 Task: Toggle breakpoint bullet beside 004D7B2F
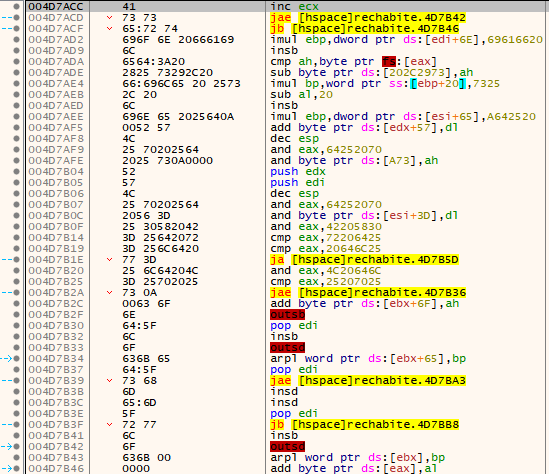click(16, 315)
